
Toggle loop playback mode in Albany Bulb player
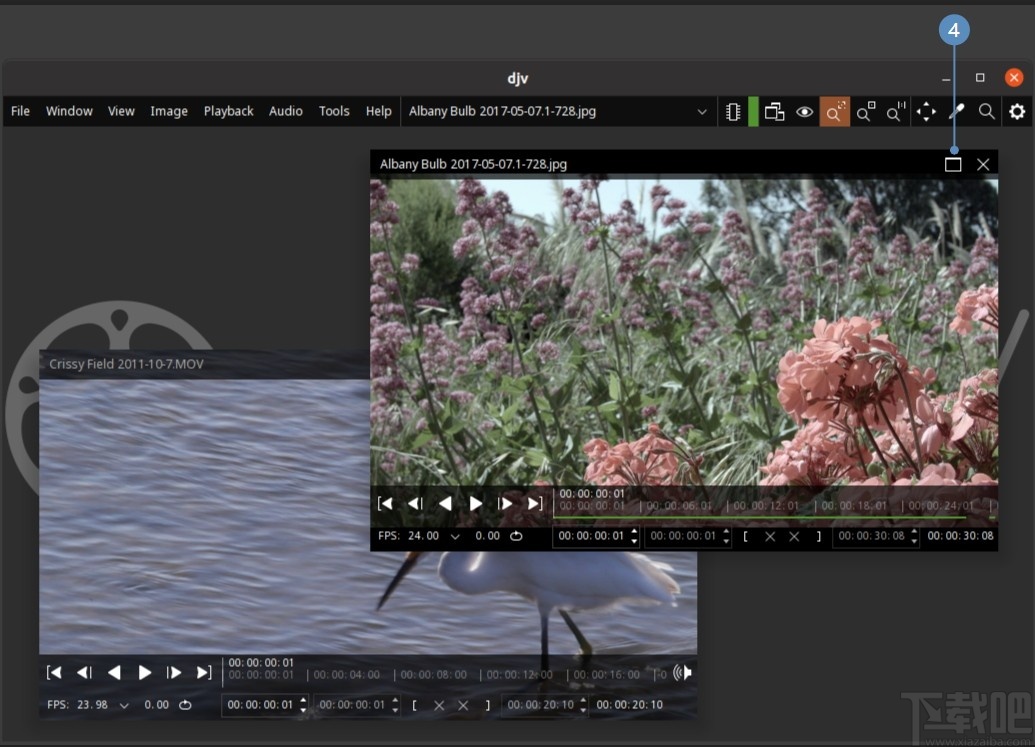[x=516, y=536]
